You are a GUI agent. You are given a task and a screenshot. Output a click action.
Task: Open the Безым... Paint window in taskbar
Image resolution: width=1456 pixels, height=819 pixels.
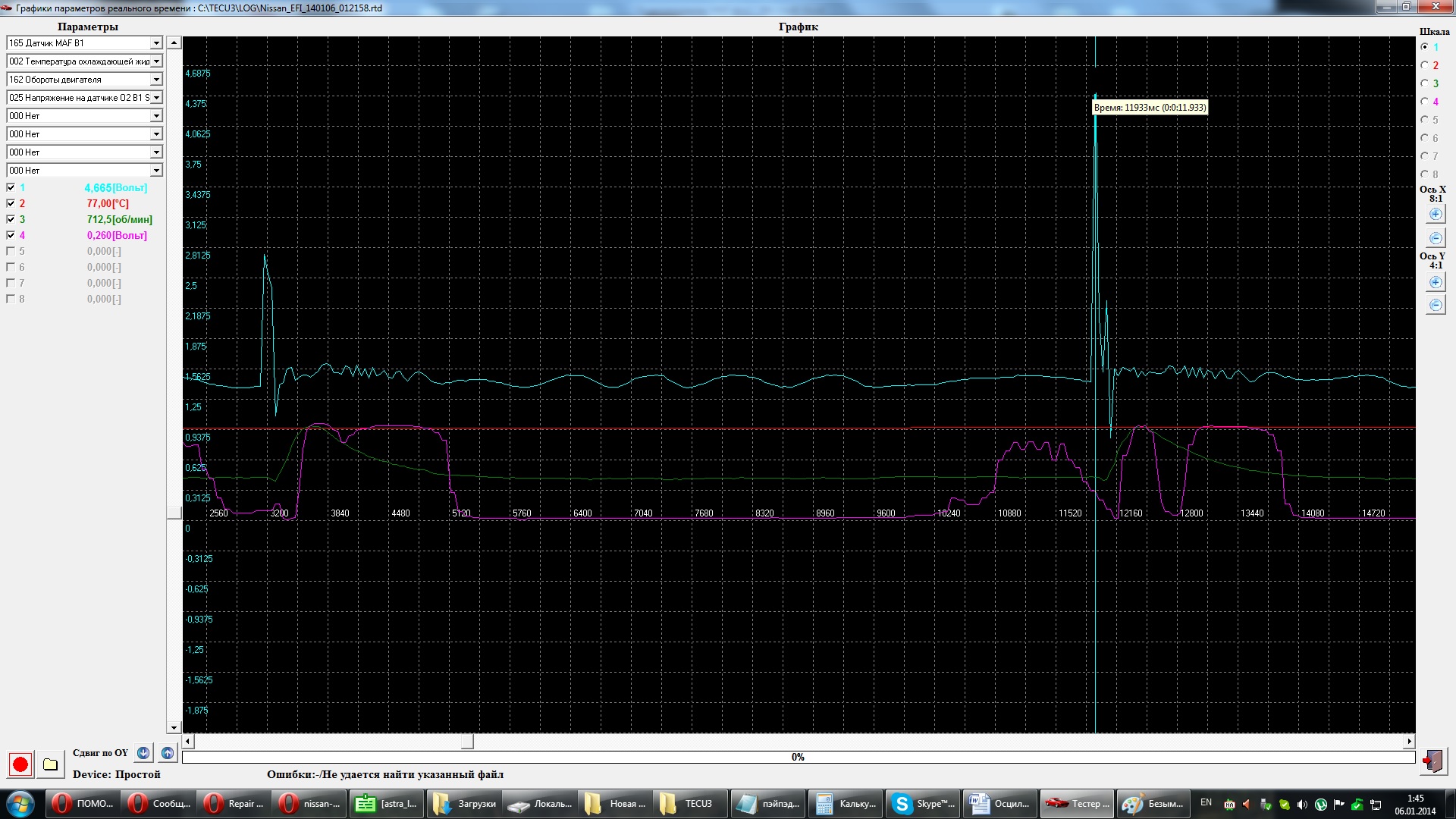click(1154, 804)
